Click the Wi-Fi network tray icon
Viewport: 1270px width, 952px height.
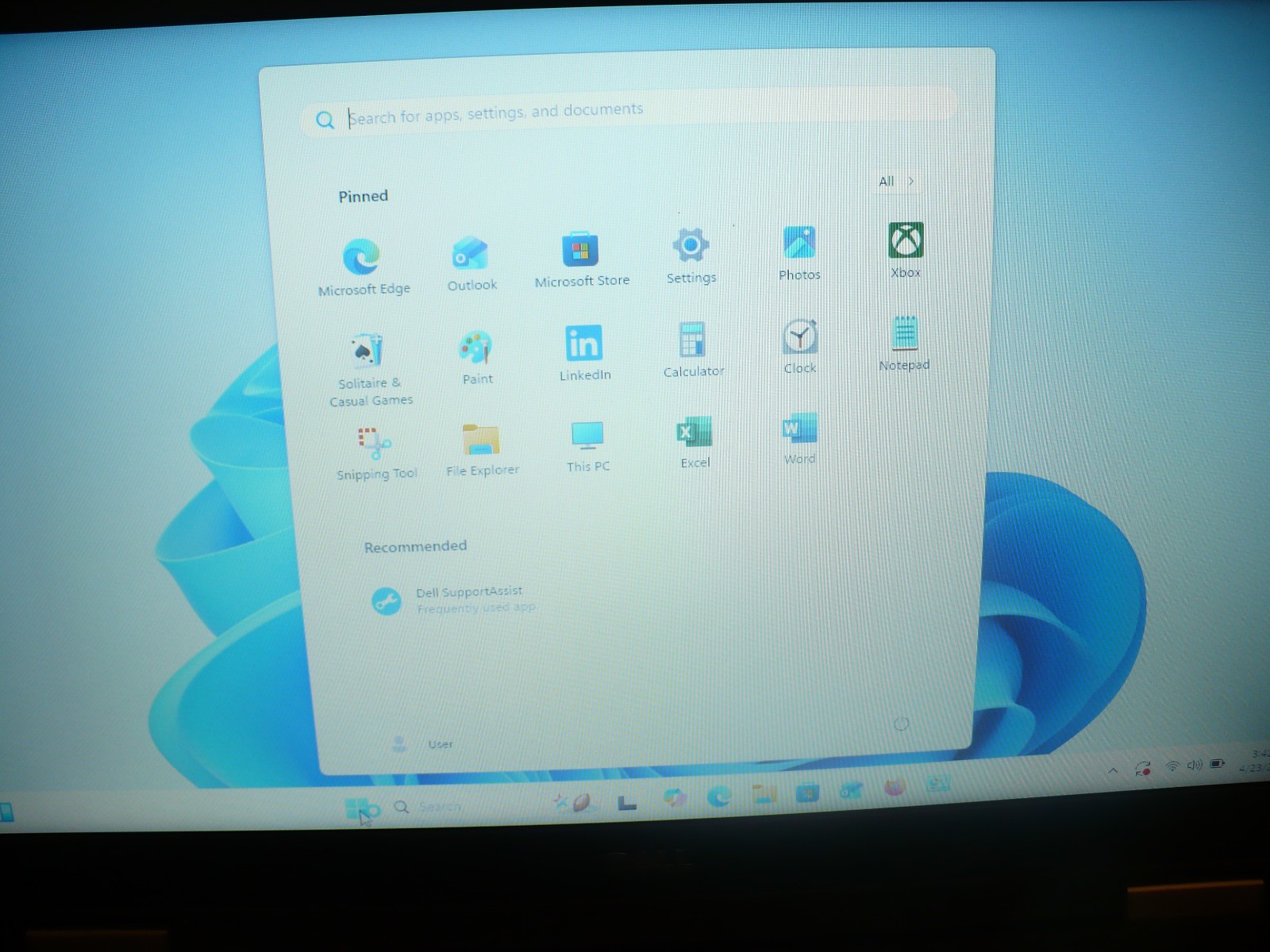[1172, 766]
